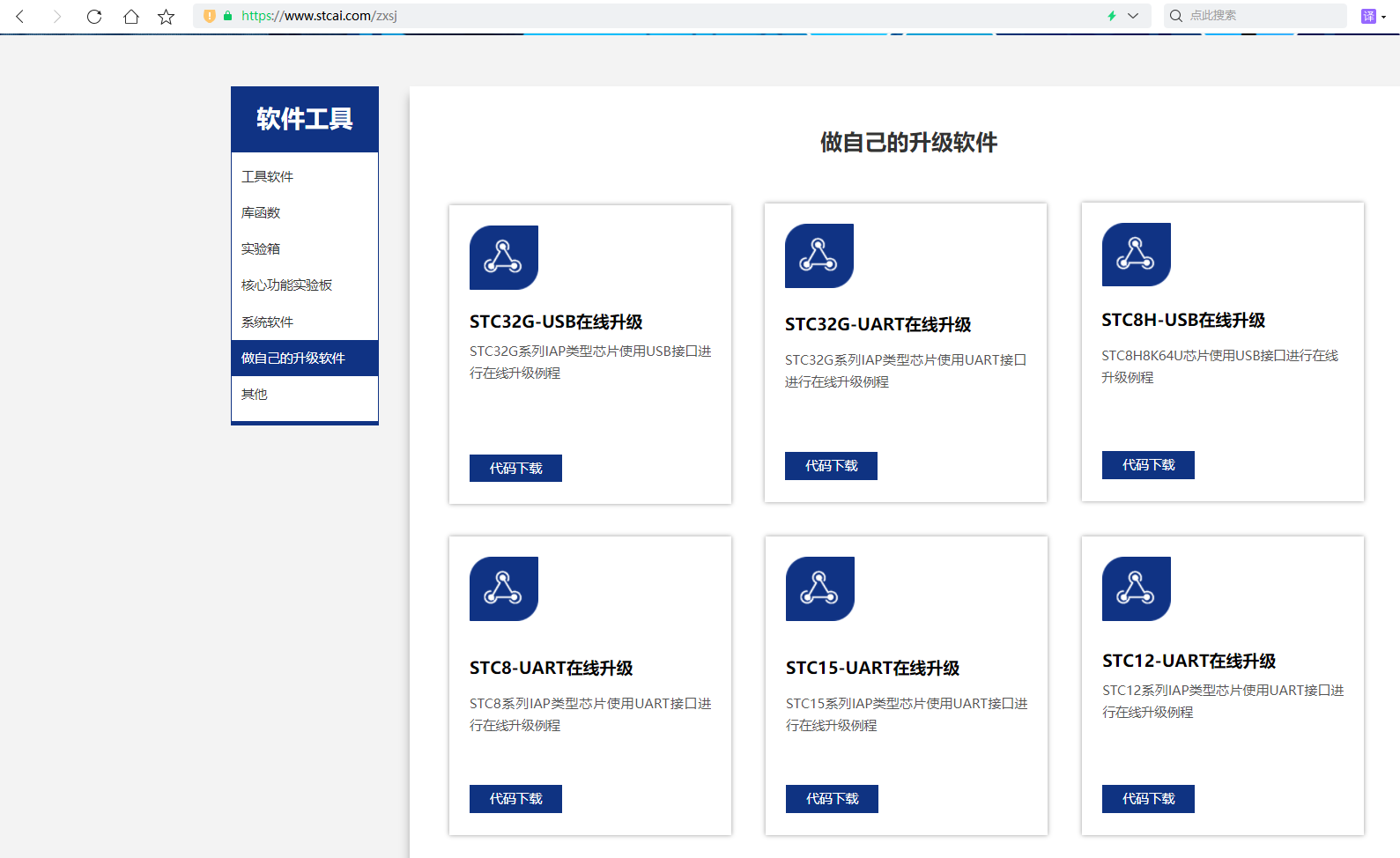Go back using the browser back arrow
Image resolution: width=1400 pixels, height=858 pixels.
pos(20,16)
